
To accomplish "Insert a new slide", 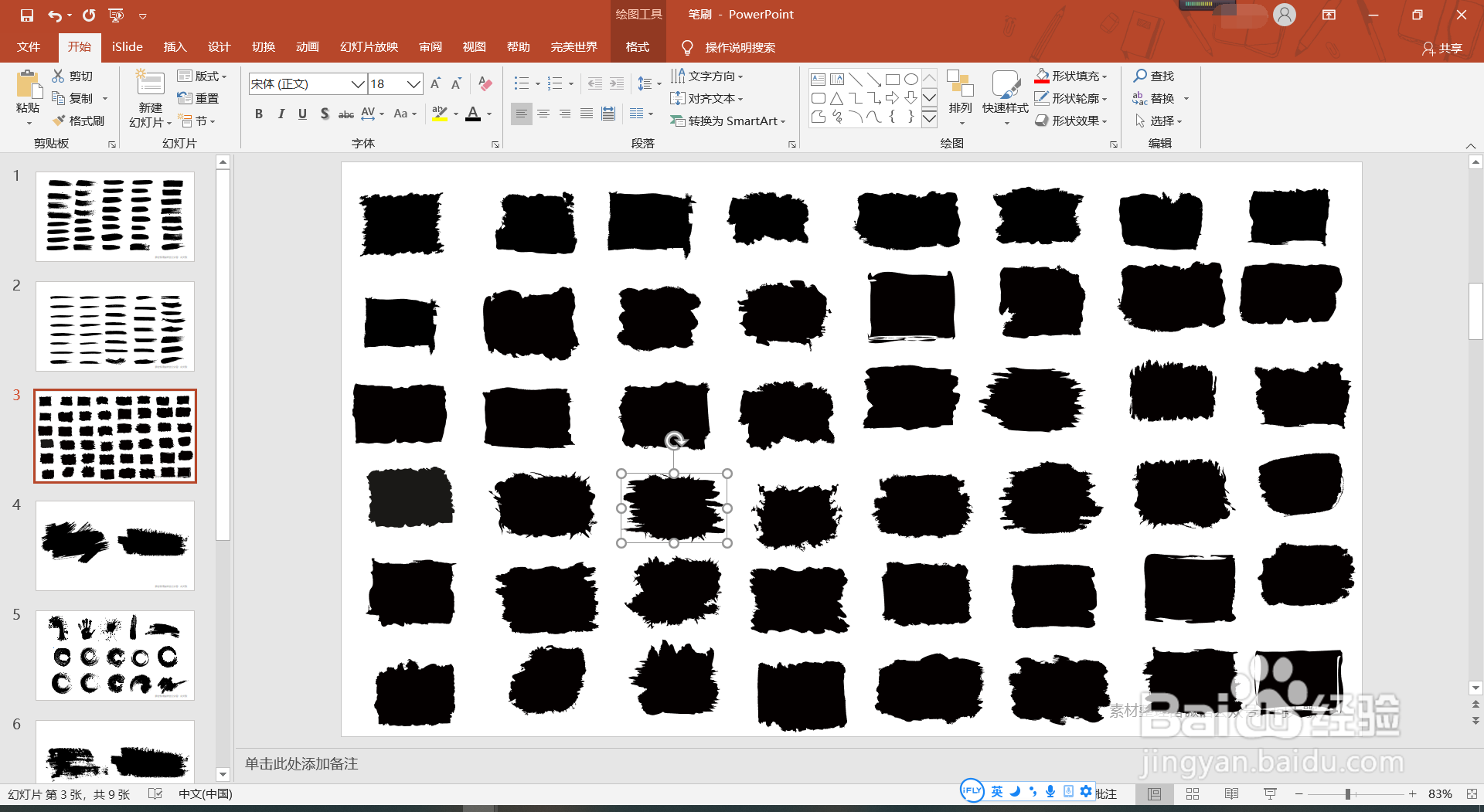I will pos(150,91).
